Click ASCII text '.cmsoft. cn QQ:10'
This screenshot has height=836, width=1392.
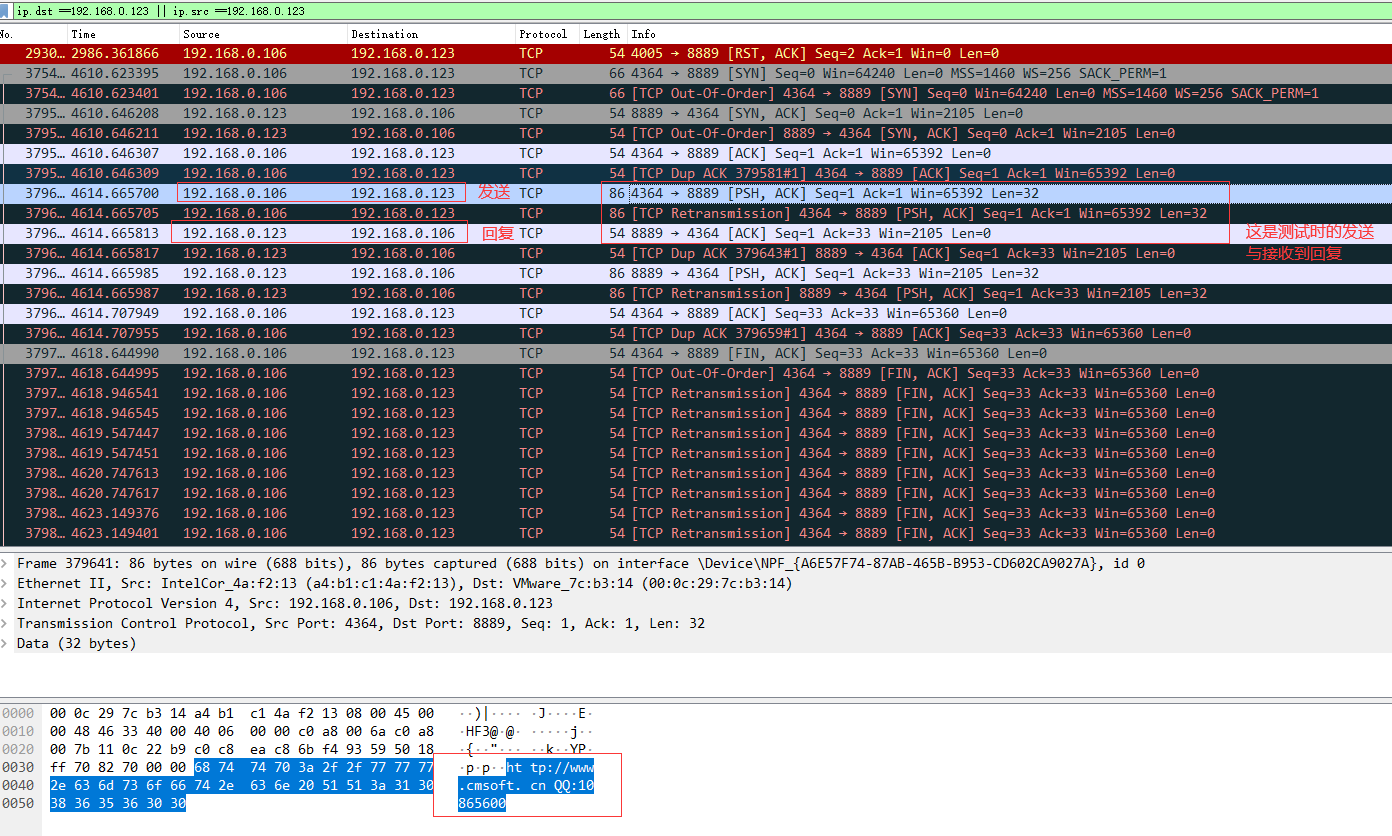tap(526, 785)
